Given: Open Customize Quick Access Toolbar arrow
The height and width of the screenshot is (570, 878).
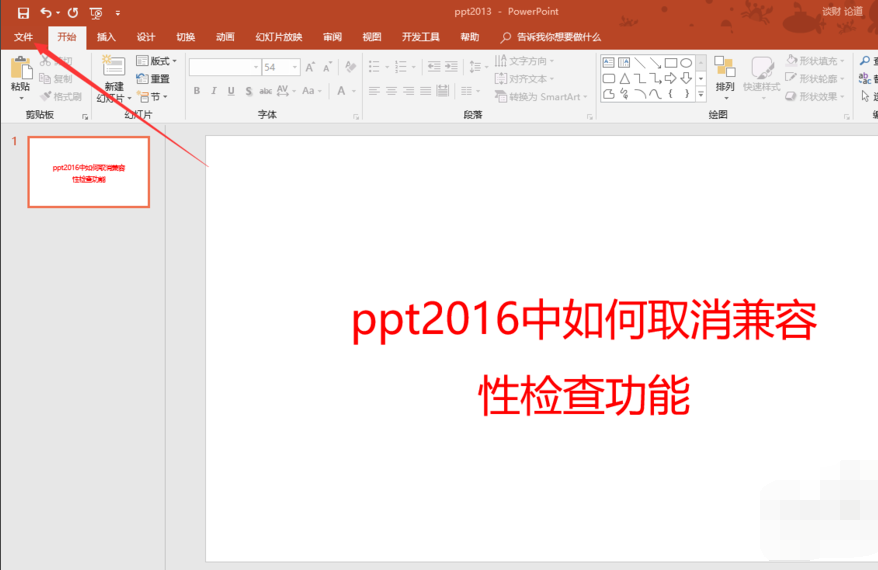Looking at the screenshot, I should click(118, 13).
